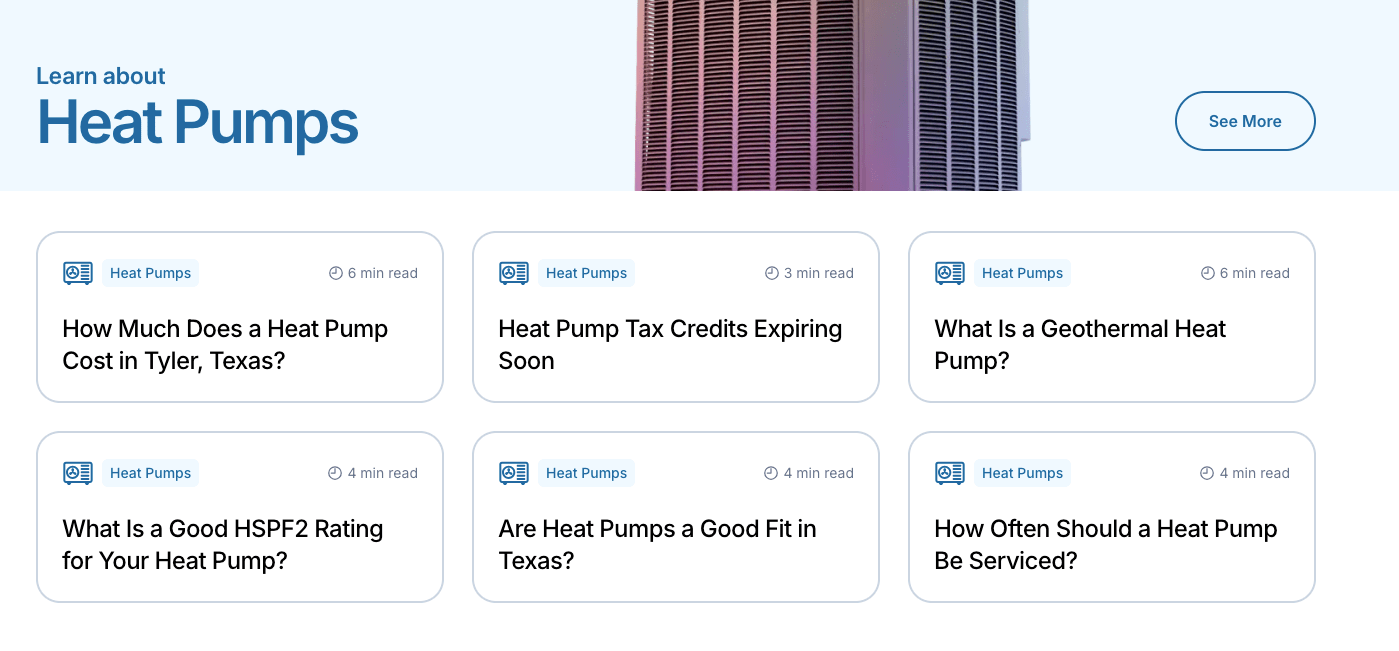This screenshot has height=651, width=1399.
Task: Click the heat pump icon on the Geothermal article
Action: coord(949,272)
